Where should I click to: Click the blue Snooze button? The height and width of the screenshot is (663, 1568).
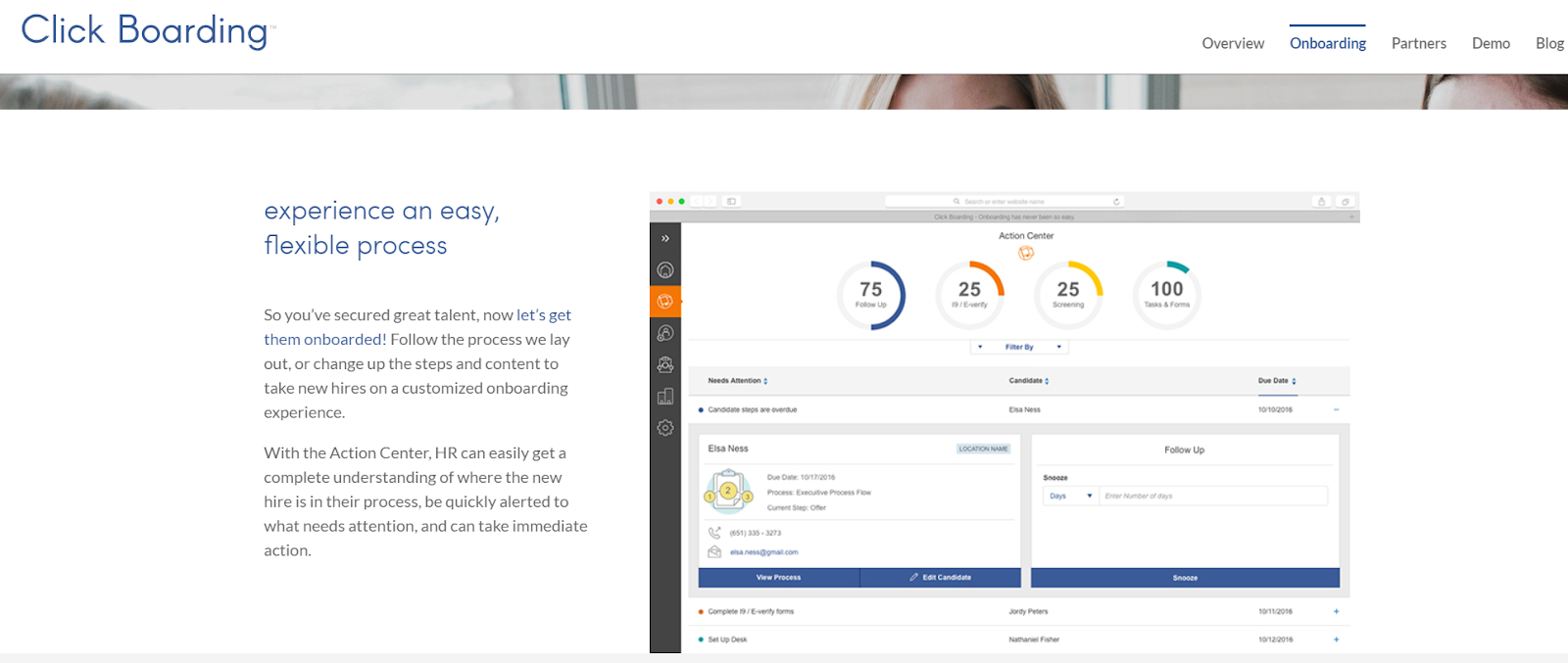click(1185, 578)
